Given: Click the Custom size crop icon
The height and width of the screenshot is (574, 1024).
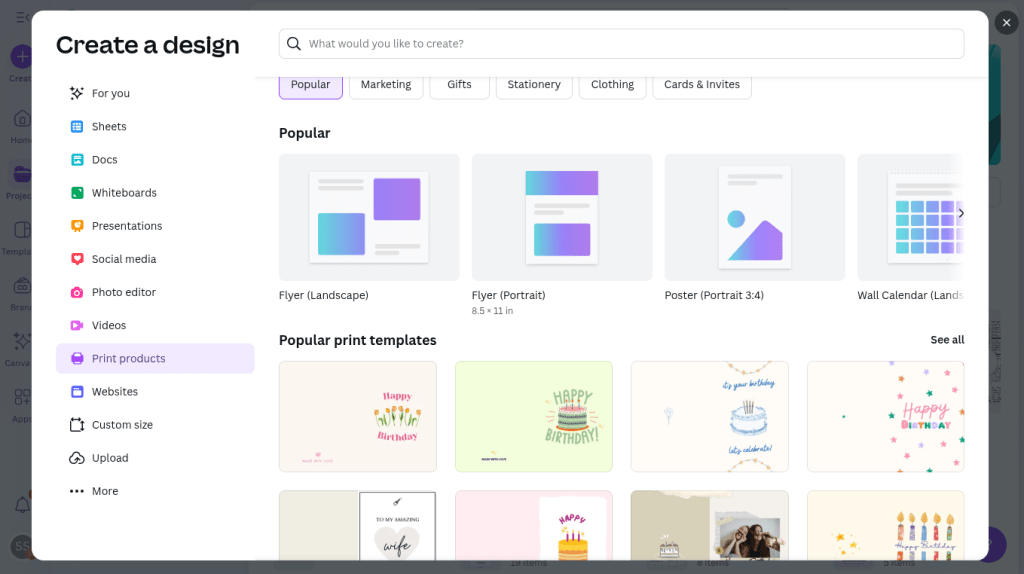Looking at the screenshot, I should [x=76, y=425].
